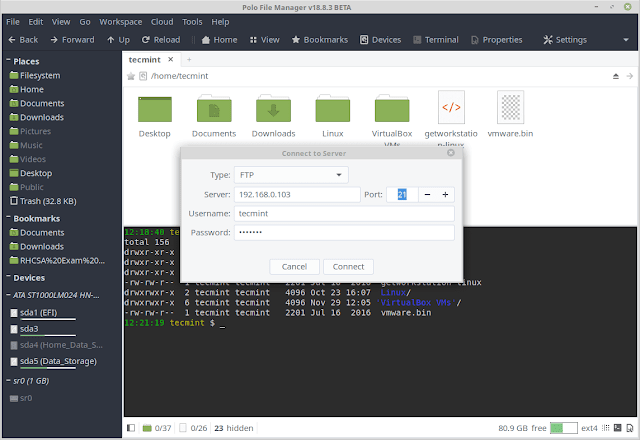
Task: Open the Edit menu
Action: pos(36,22)
